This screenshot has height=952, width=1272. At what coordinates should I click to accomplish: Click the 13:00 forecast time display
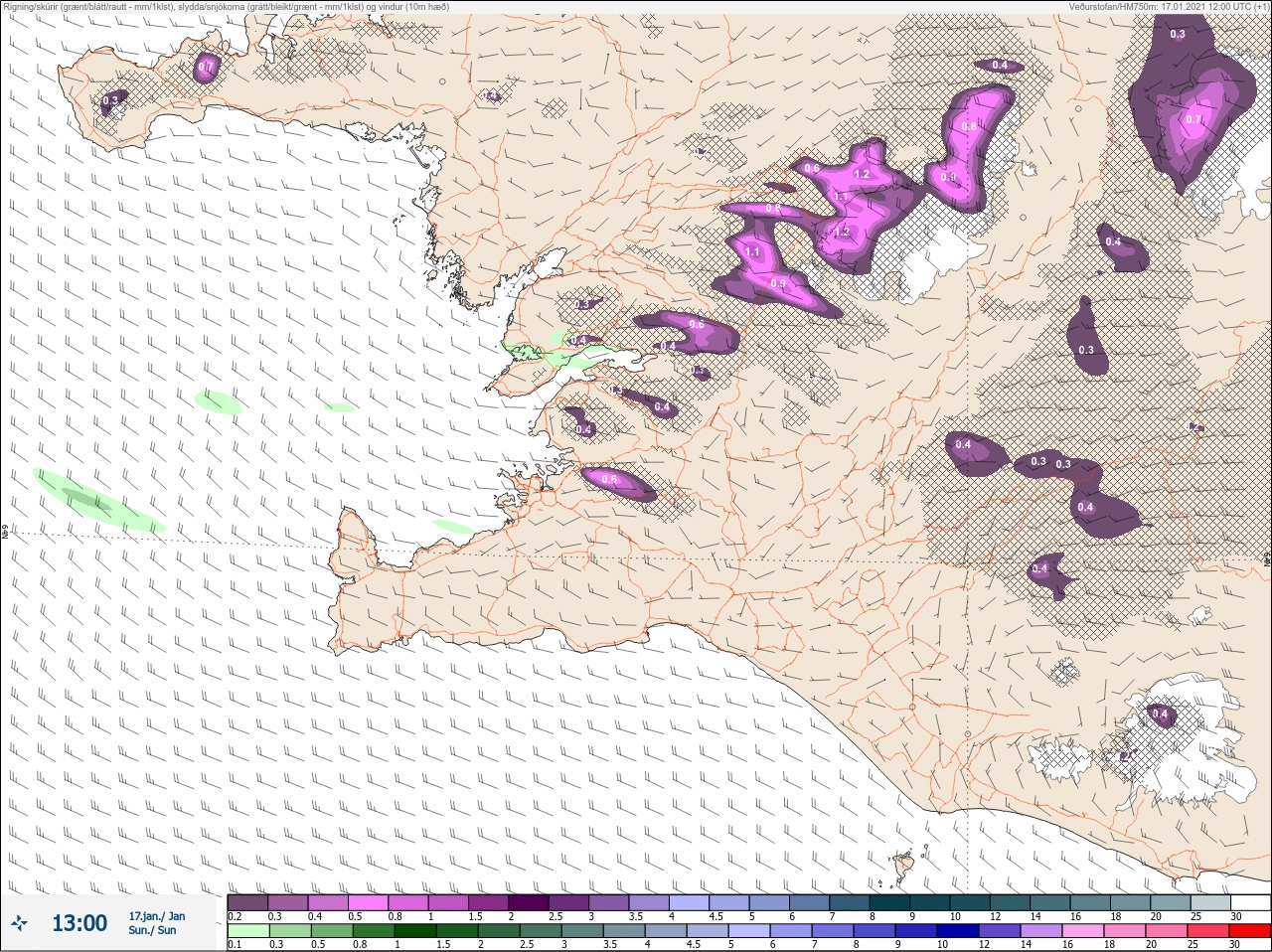coord(79,923)
